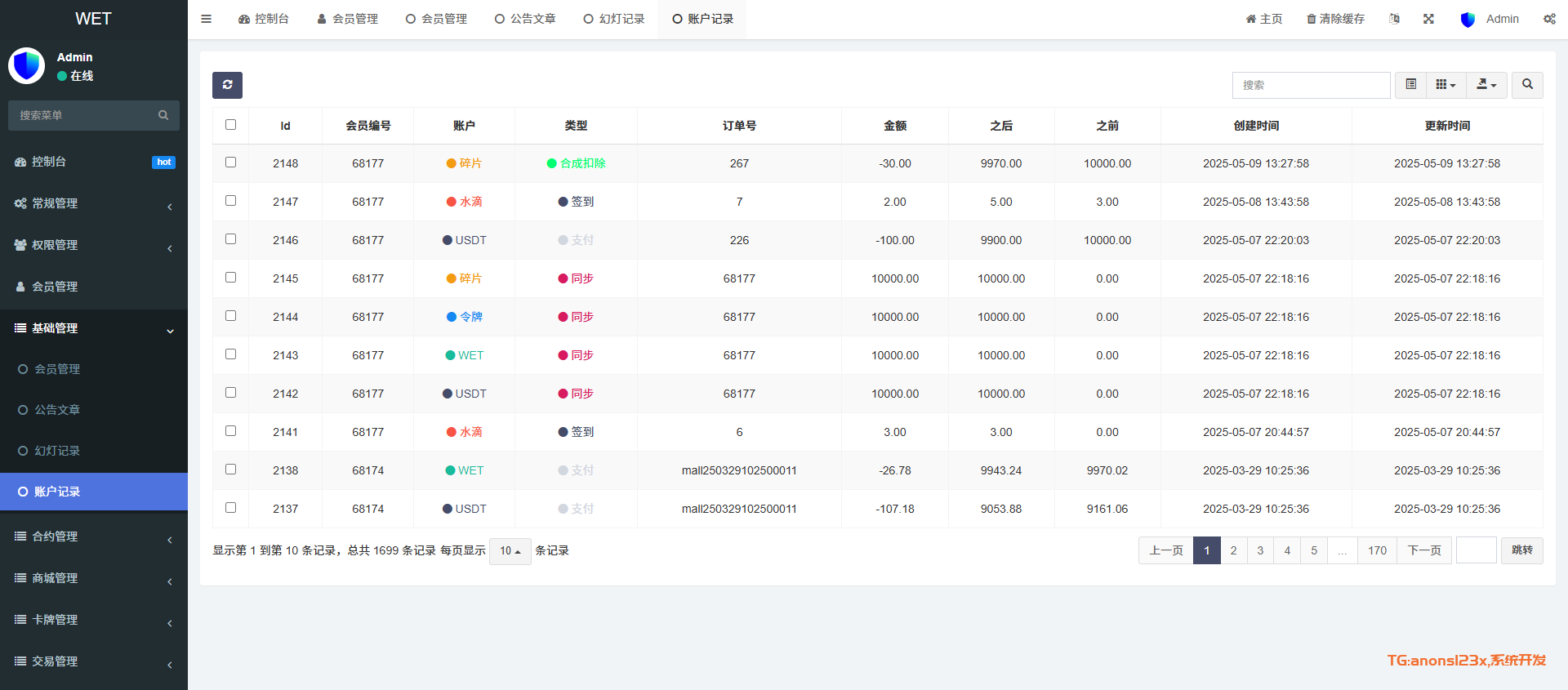The width and height of the screenshot is (1568, 690).
Task: Go to page 170 in the pagination
Action: [1377, 550]
